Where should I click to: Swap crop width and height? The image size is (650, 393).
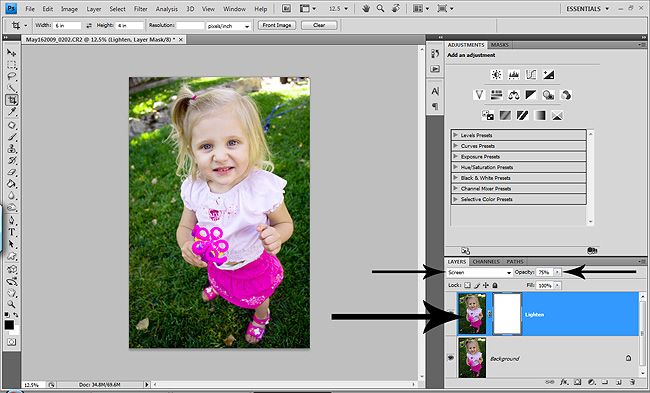(89, 25)
